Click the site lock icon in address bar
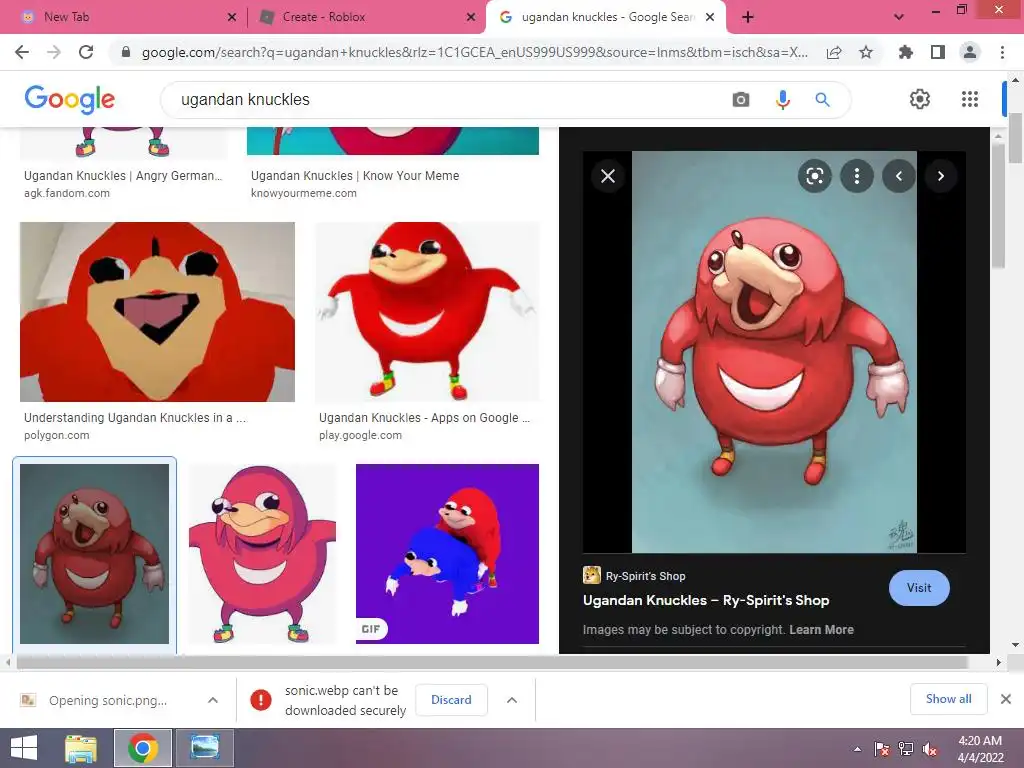This screenshot has width=1024, height=768. pyautogui.click(x=126, y=52)
